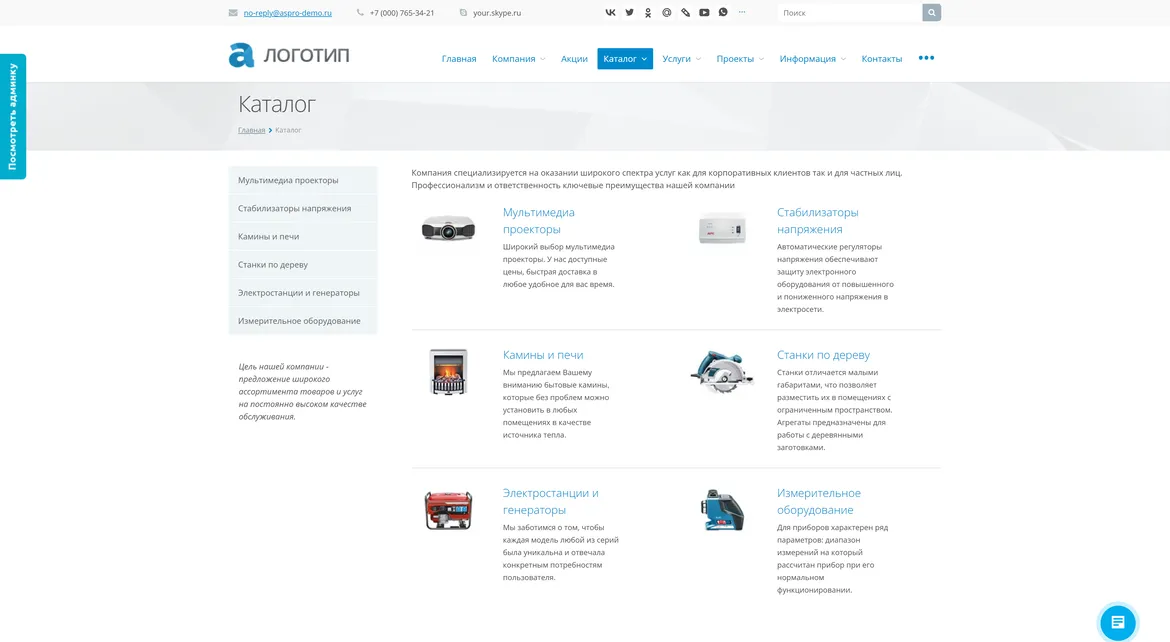The width and height of the screenshot is (1170, 642).
Task: Click the Skype icon beside your.skype.ru
Action: pyautogui.click(x=463, y=13)
